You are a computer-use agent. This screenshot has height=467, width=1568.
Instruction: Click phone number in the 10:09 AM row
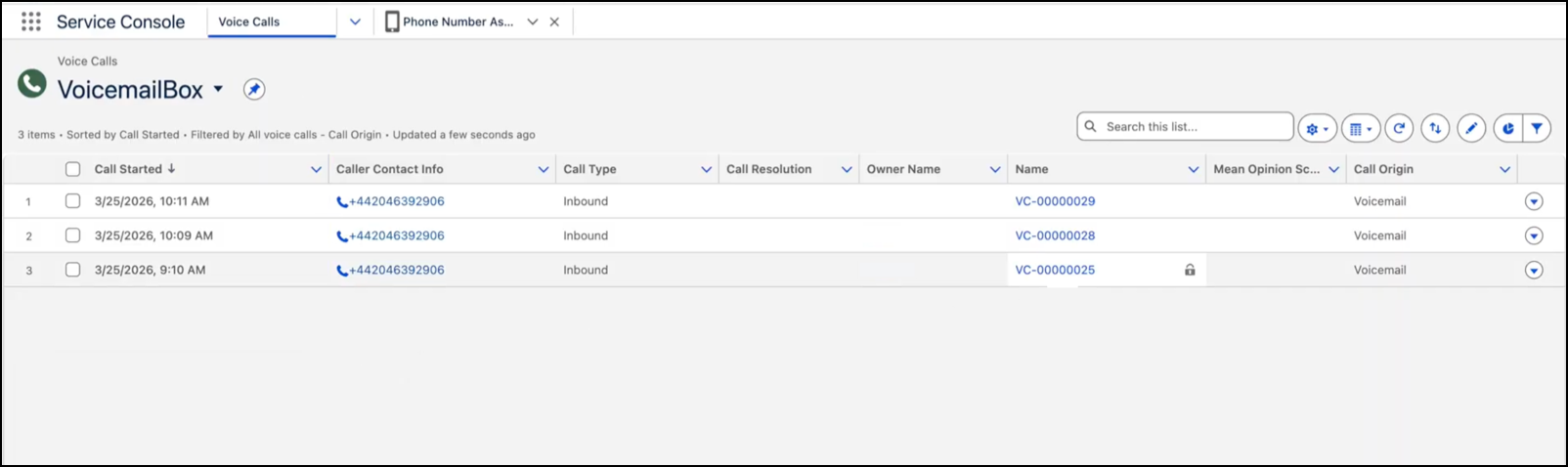coord(397,235)
